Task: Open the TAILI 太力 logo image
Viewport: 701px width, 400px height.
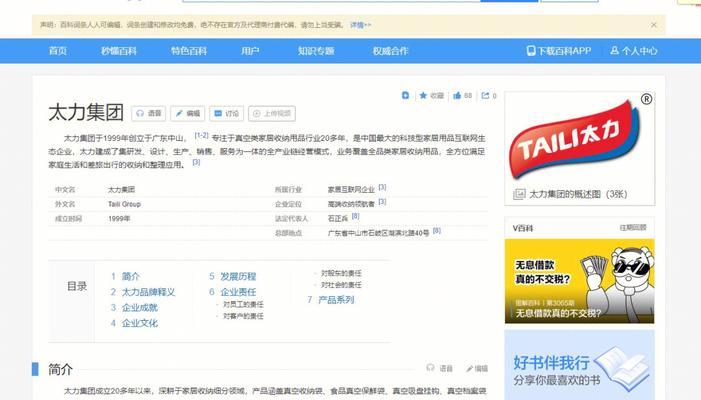Action: 577,139
